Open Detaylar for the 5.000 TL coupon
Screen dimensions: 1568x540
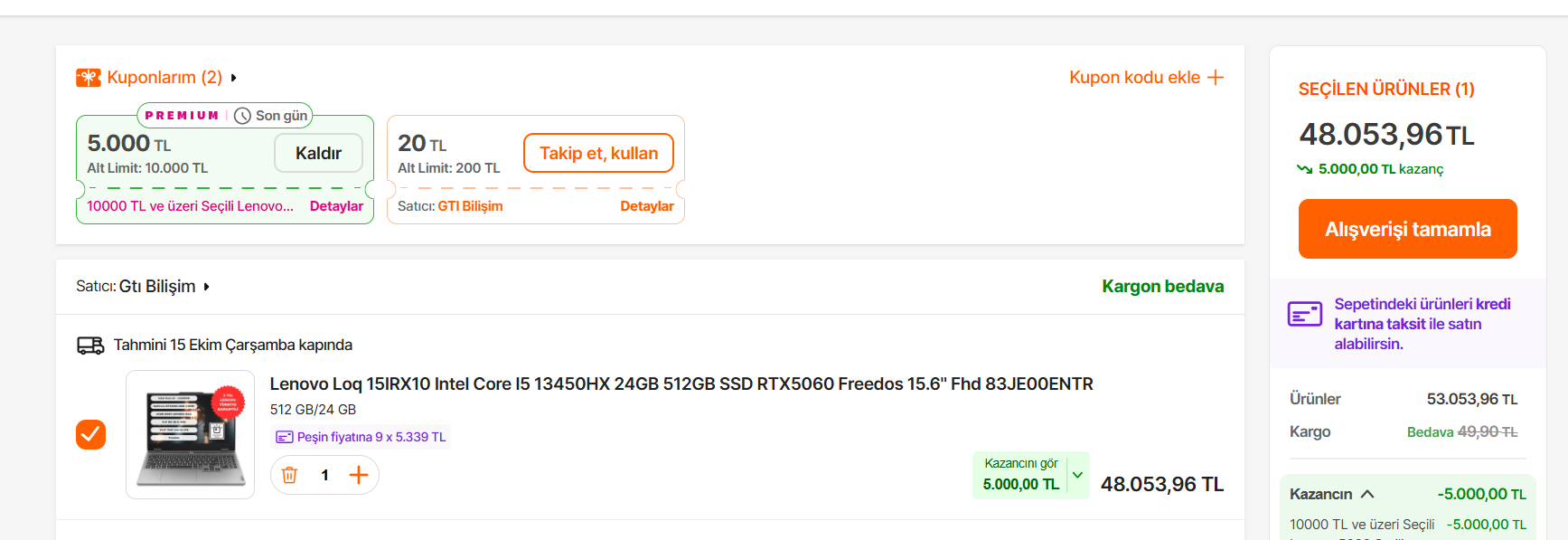pyautogui.click(x=336, y=206)
